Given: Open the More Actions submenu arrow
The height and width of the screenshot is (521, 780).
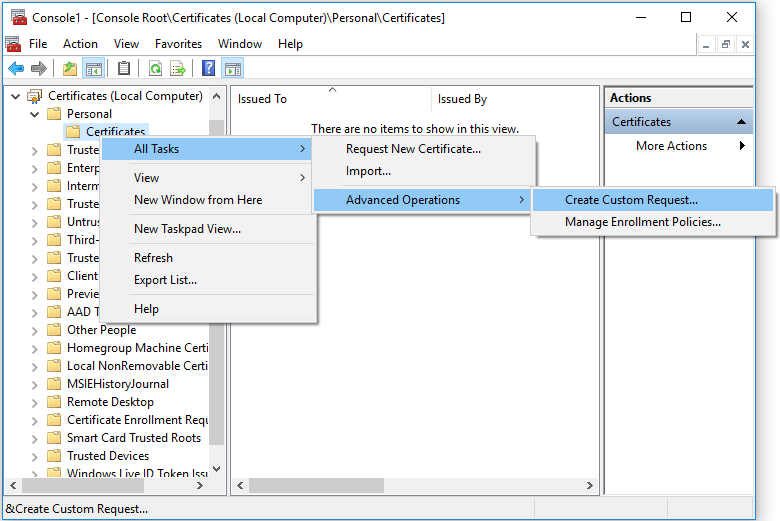Looking at the screenshot, I should [742, 146].
